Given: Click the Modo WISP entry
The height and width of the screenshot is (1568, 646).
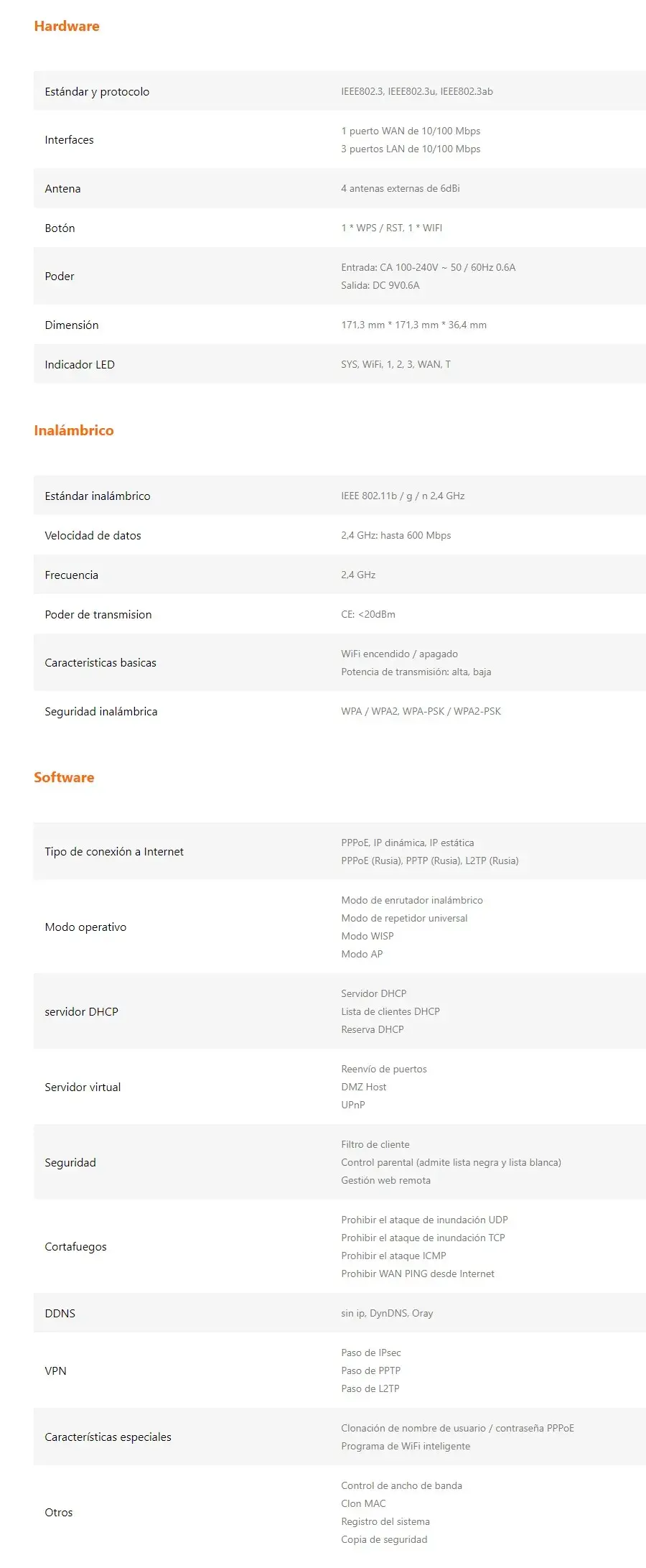Looking at the screenshot, I should coord(368,936).
